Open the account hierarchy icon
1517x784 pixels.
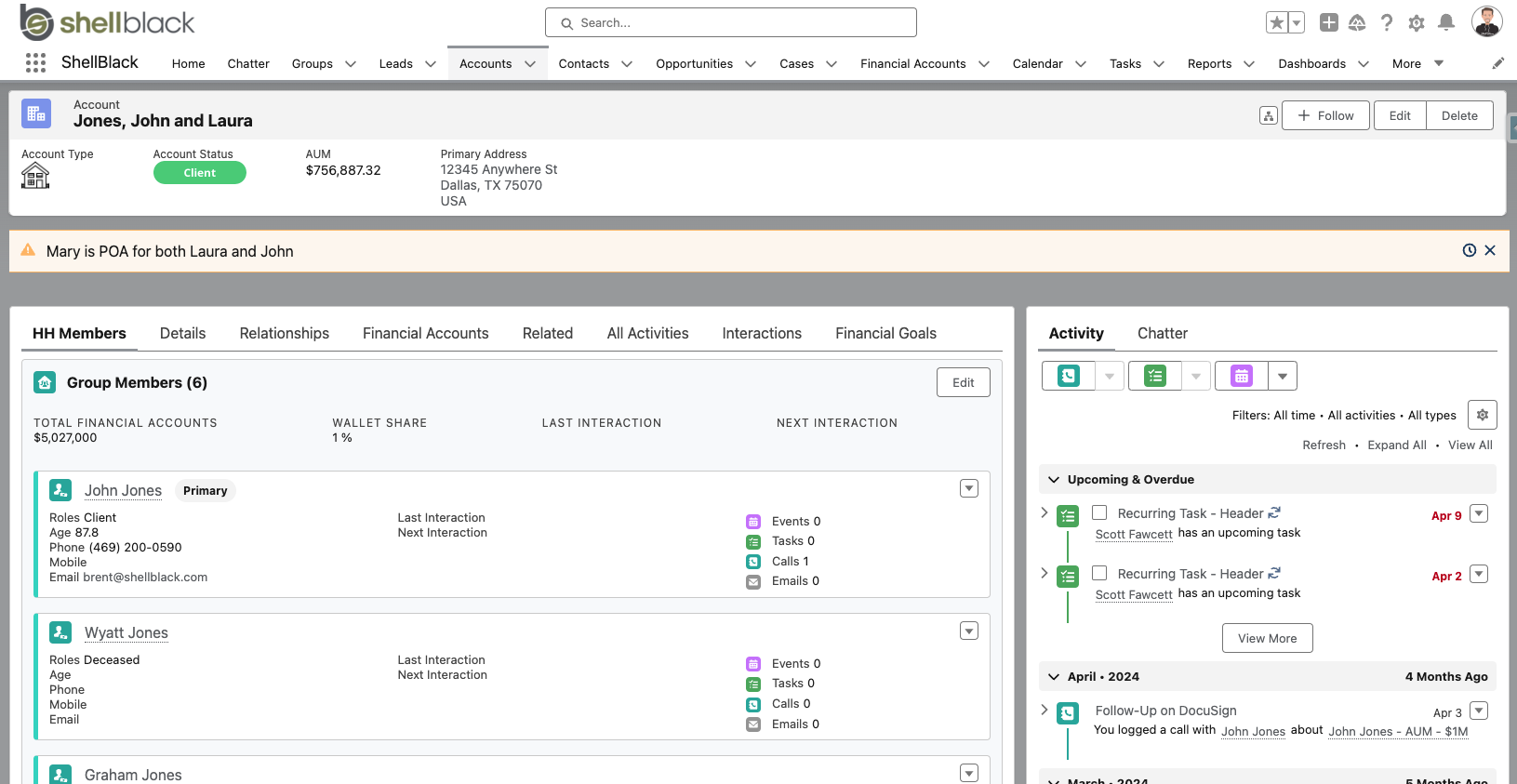(x=1268, y=115)
